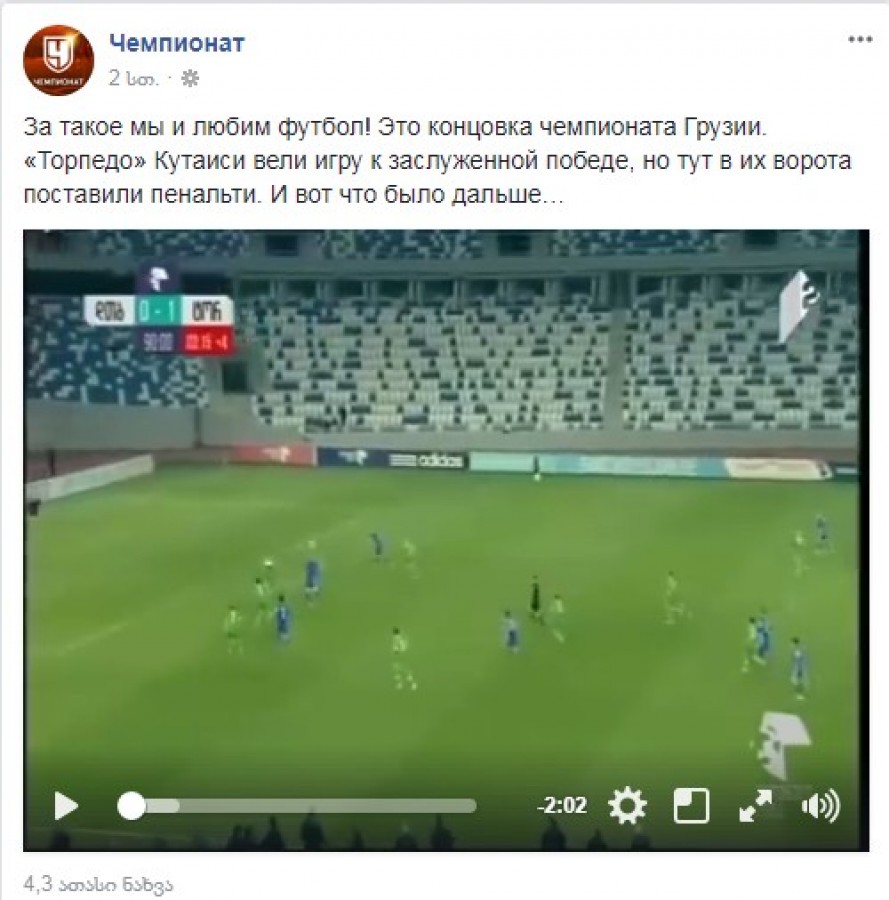Click the scoreboard overlay in video

[159, 324]
